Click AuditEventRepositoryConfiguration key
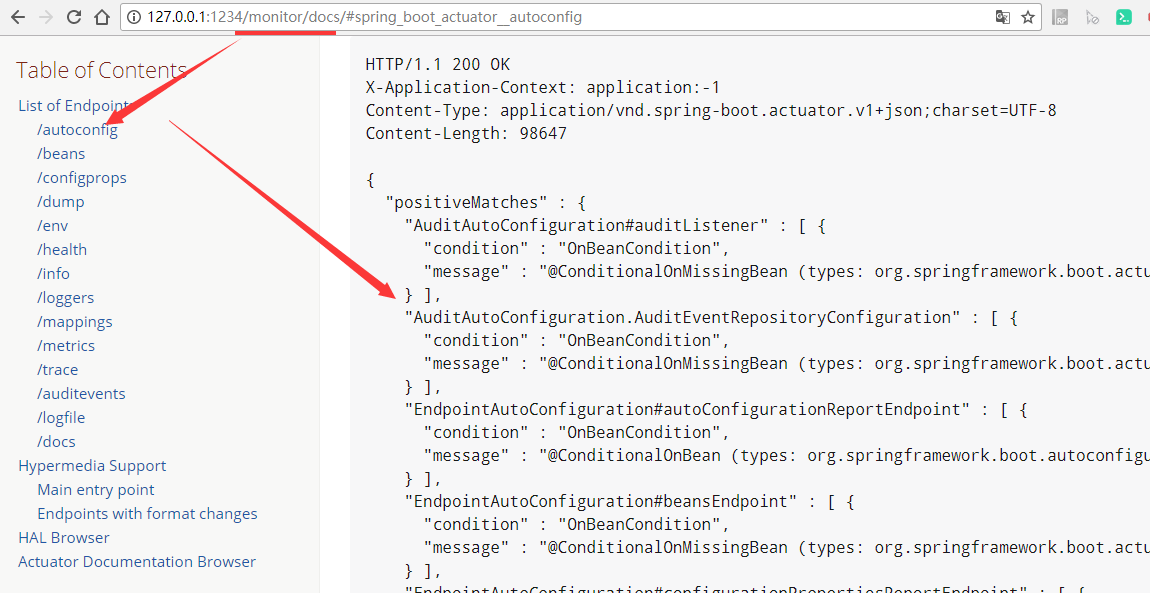Screen dimensions: 1150x593 click(x=683, y=317)
